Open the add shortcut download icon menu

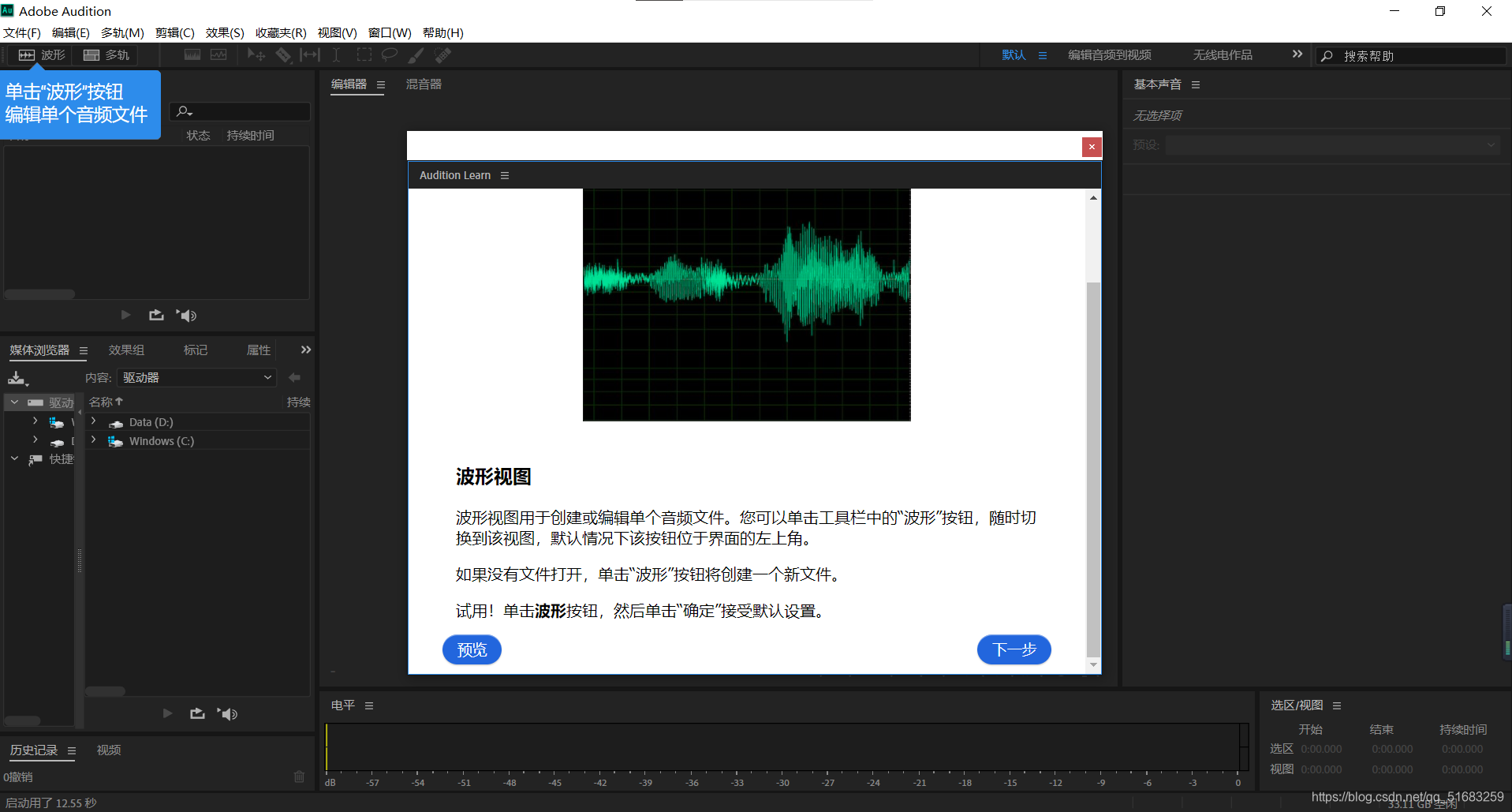pyautogui.click(x=18, y=378)
